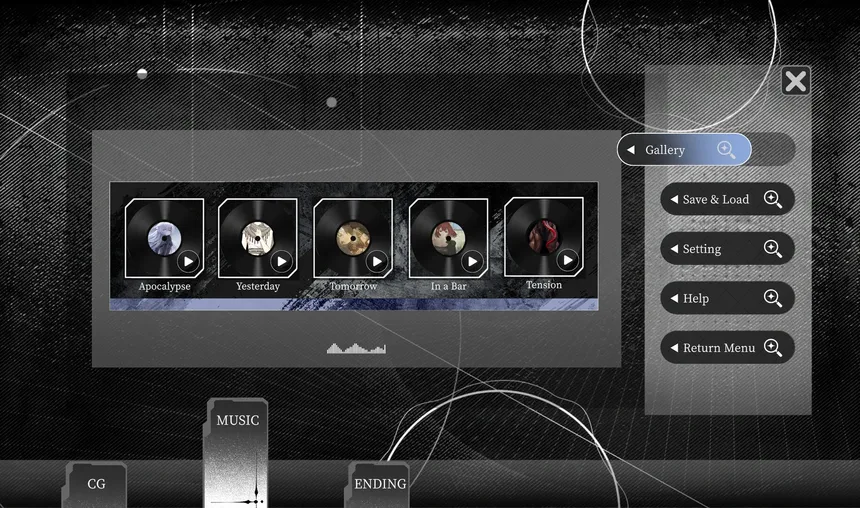Open the Save & Load menu
The width and height of the screenshot is (860, 508).
point(727,199)
